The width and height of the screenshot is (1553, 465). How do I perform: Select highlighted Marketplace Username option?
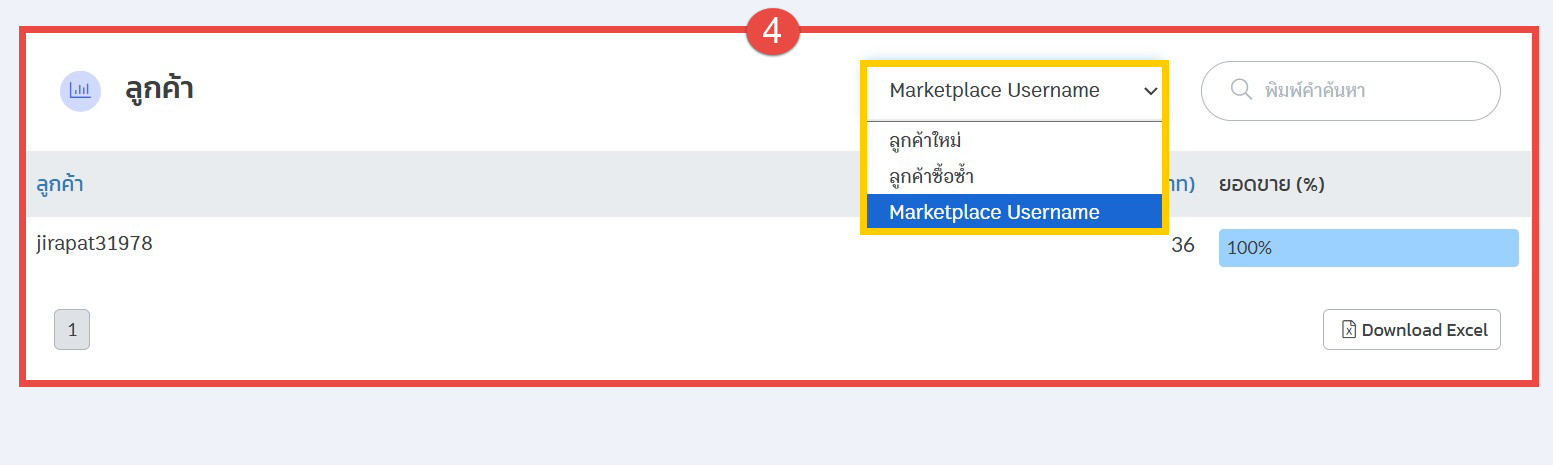(x=994, y=212)
